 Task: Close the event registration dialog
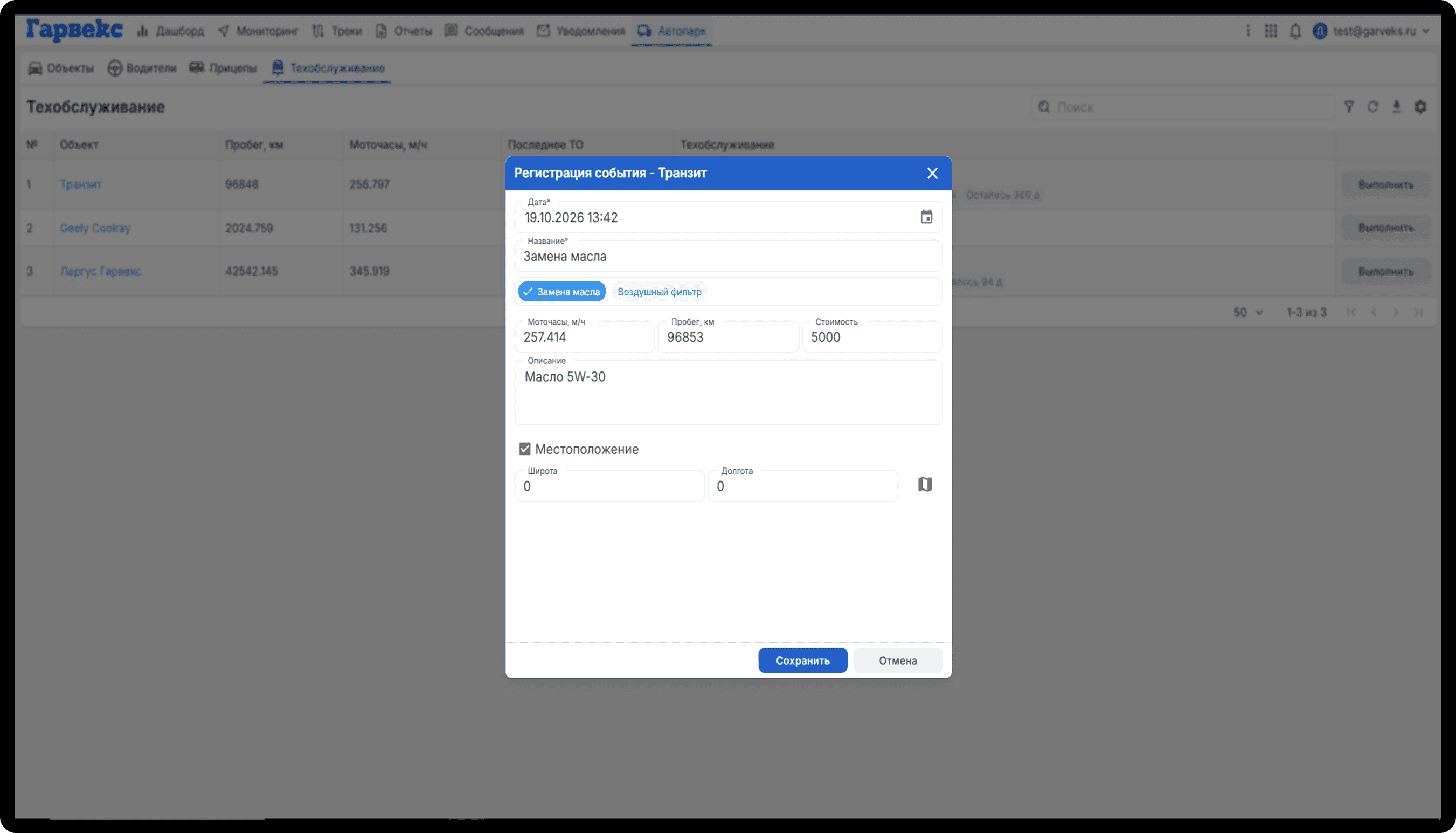click(932, 174)
